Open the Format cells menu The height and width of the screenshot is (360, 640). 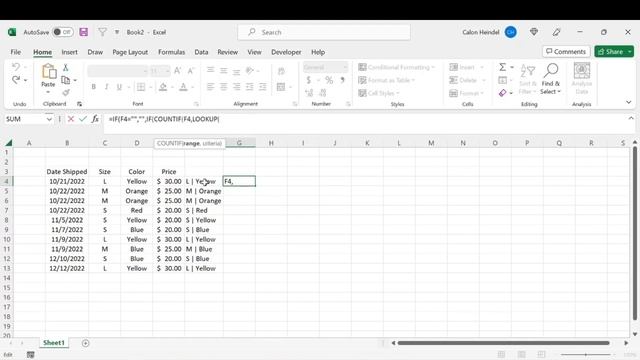click(x=467, y=93)
